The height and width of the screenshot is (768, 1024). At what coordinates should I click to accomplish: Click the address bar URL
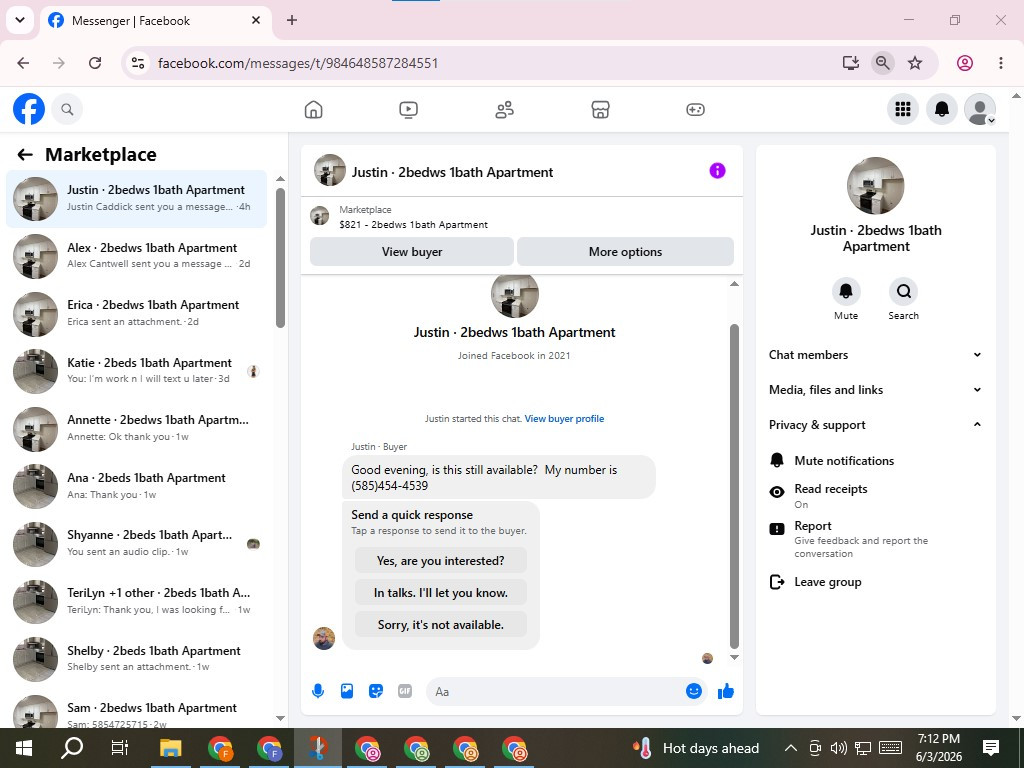click(298, 63)
